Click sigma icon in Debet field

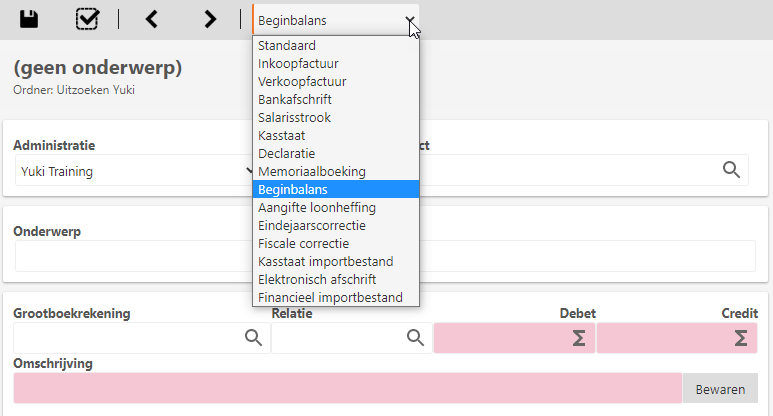point(578,338)
